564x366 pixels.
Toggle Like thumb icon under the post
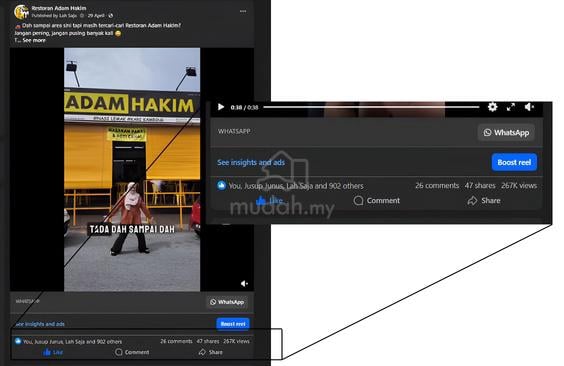point(47,352)
